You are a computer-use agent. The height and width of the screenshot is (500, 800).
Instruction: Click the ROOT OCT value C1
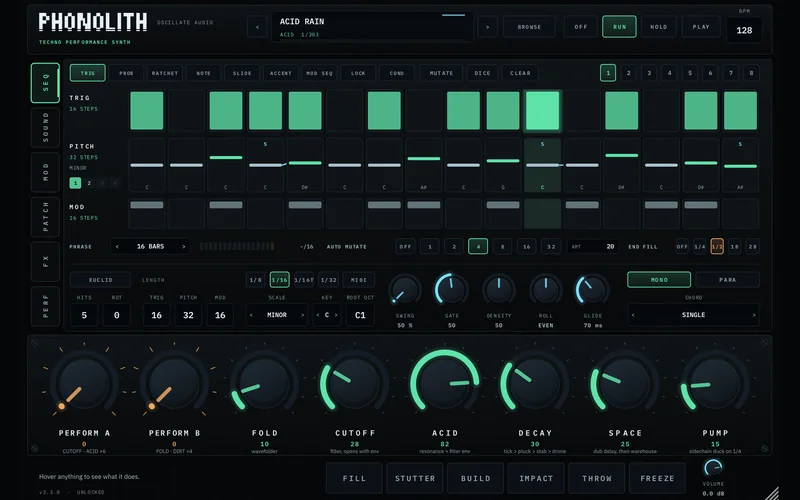coord(360,315)
